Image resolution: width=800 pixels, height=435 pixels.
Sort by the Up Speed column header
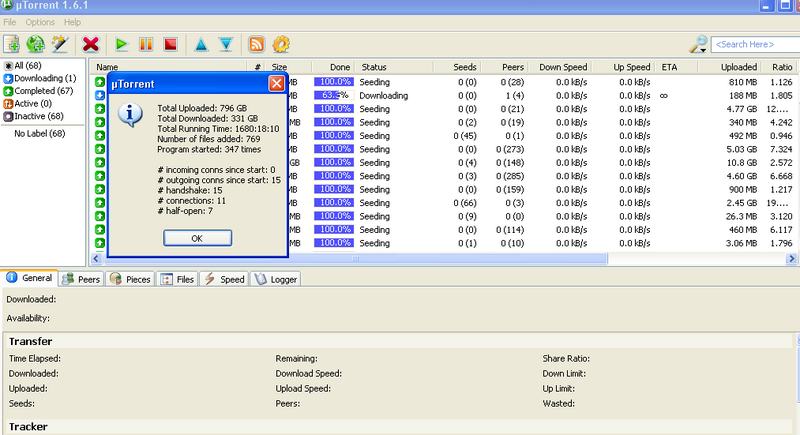(623, 67)
